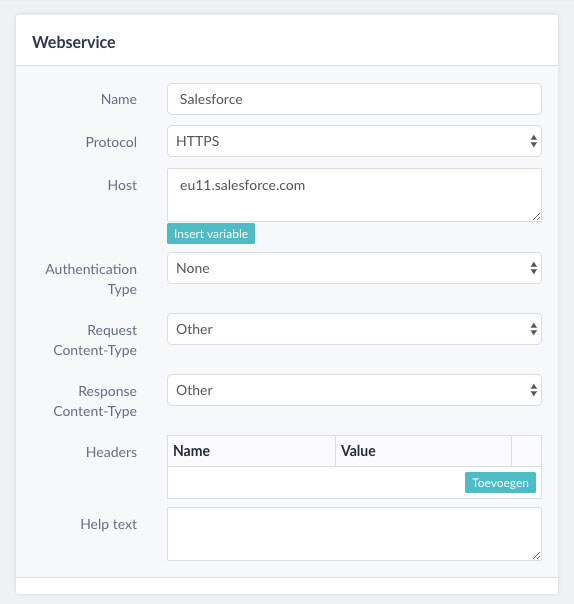
Task: Open the Protocol dropdown showing HTTPS
Action: pyautogui.click(x=354, y=141)
